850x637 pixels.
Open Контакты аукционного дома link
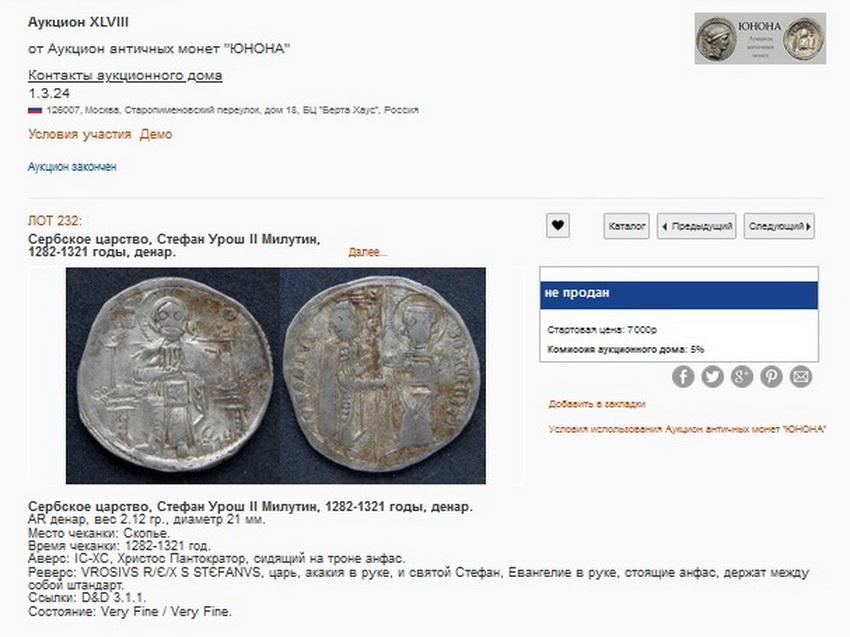pyautogui.click(x=125, y=75)
